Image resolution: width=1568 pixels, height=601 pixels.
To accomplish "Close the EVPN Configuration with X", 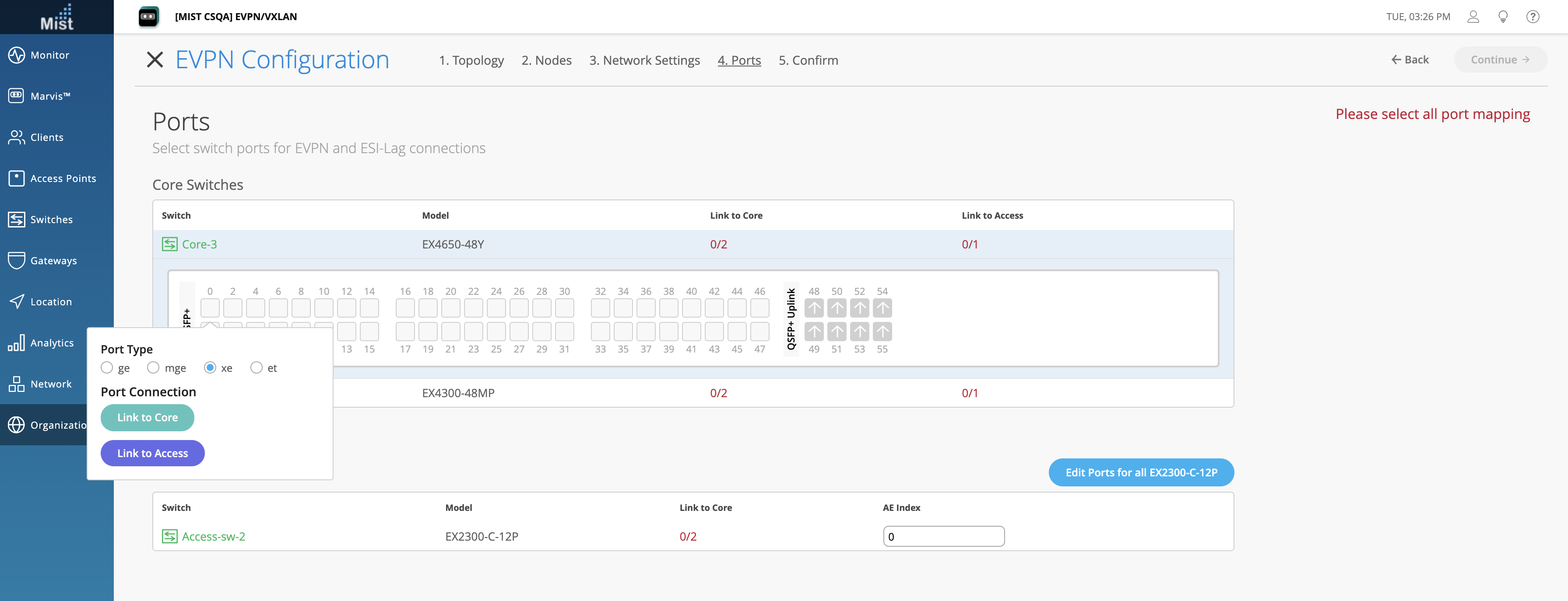I will click(x=155, y=59).
